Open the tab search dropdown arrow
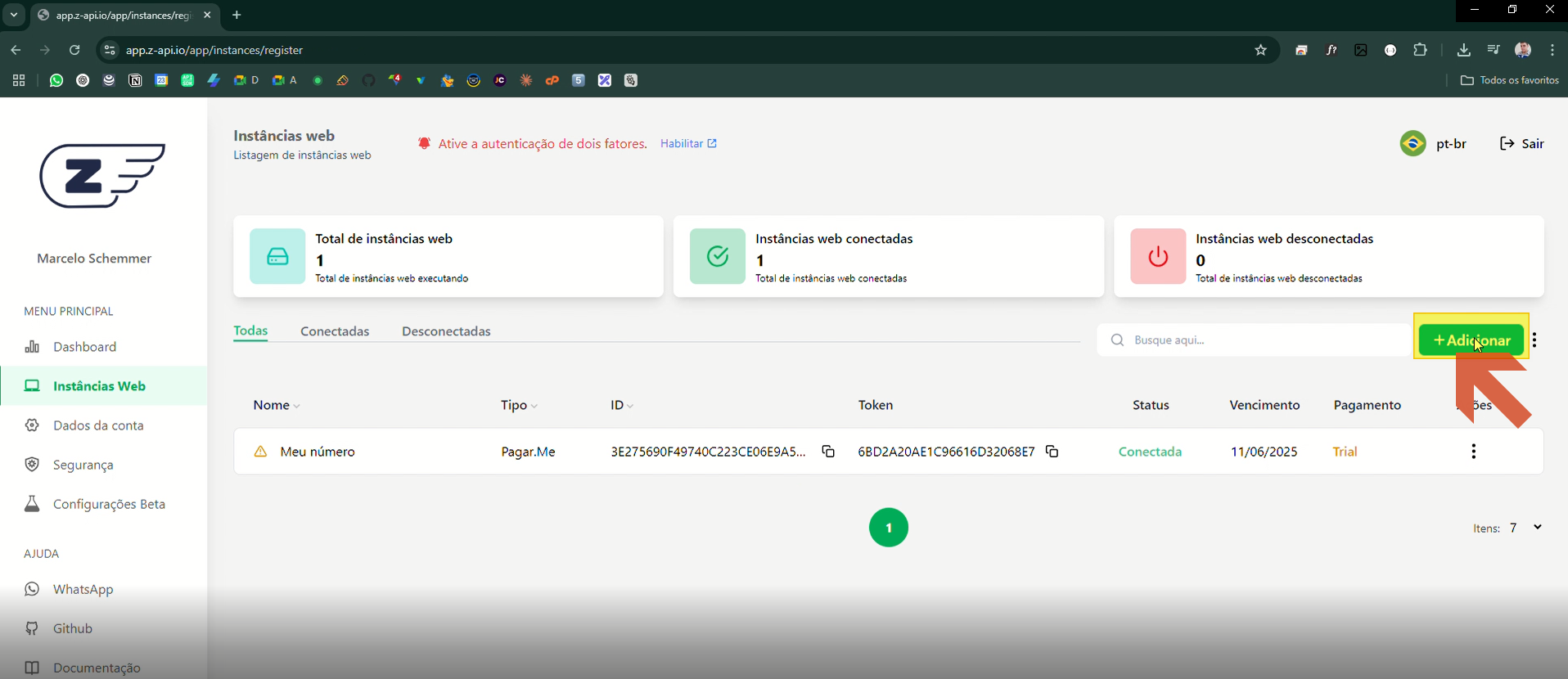The height and width of the screenshot is (679, 1568). click(14, 15)
